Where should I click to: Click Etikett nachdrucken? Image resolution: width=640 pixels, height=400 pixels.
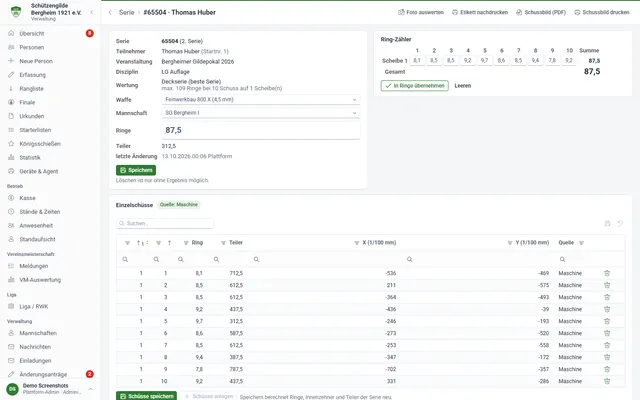pos(480,12)
